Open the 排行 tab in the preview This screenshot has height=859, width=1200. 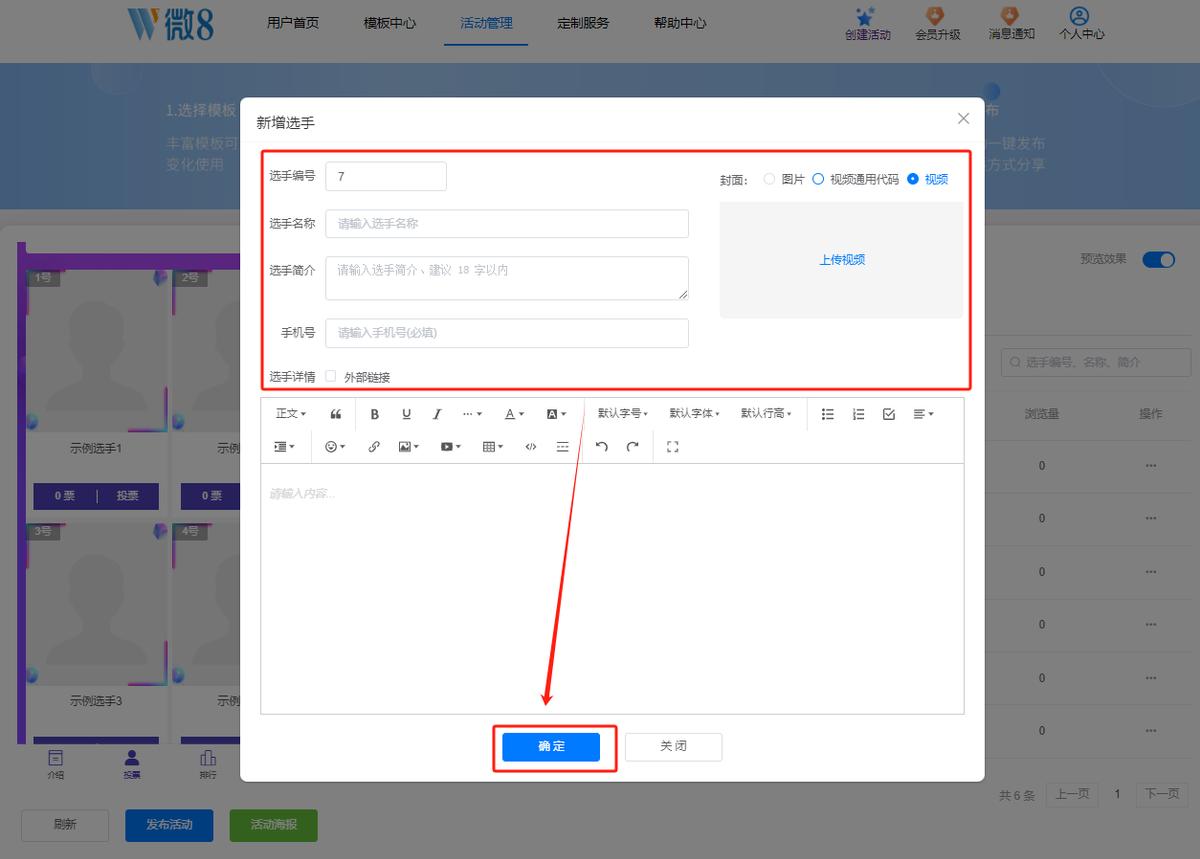[x=208, y=764]
